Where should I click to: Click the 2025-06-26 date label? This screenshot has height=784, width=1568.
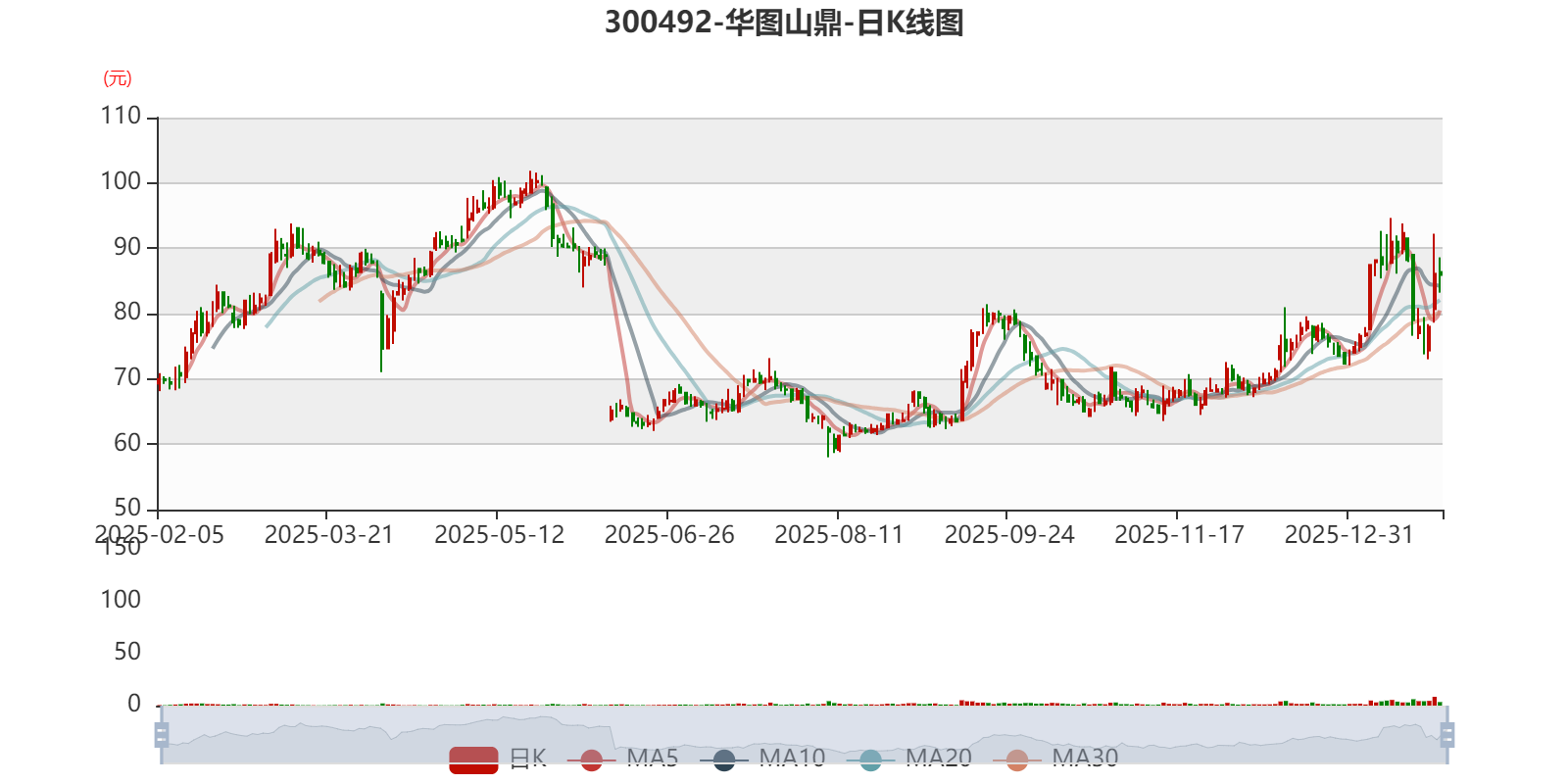(x=669, y=535)
